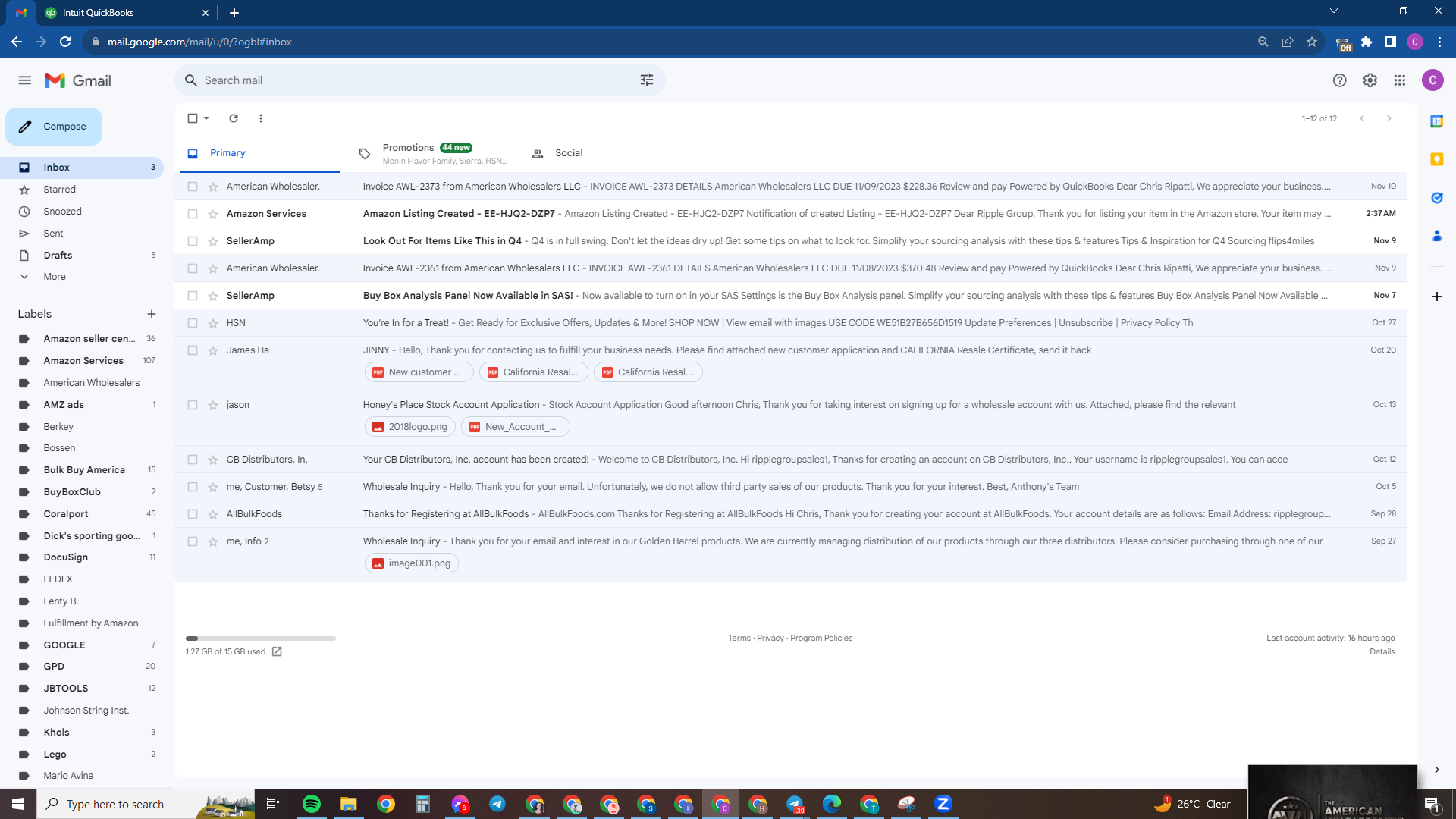This screenshot has width=1456, height=819.
Task: Open the 2018logo.png attachment chip
Action: [410, 427]
